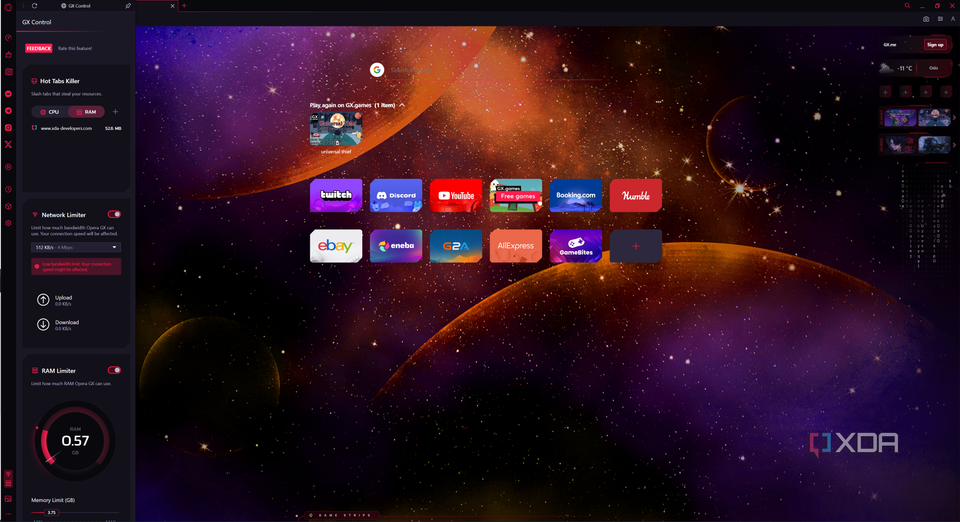This screenshot has width=960, height=522.
Task: Click the GX Control vertical dots menu
Action: click(23, 6)
